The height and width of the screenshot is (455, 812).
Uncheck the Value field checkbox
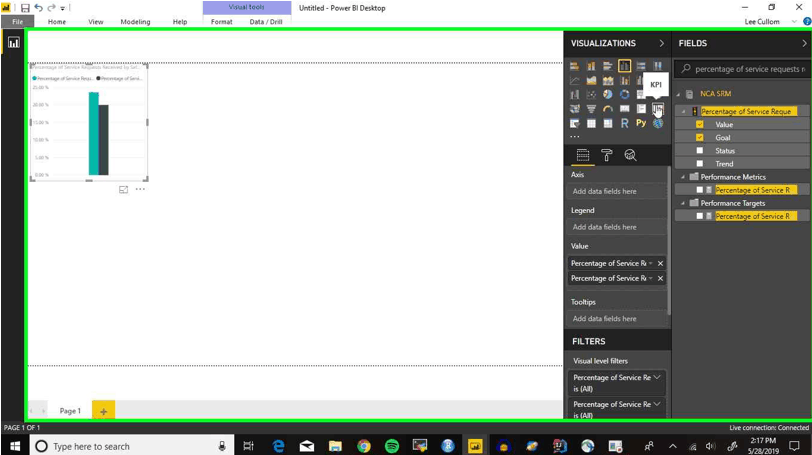coord(700,124)
